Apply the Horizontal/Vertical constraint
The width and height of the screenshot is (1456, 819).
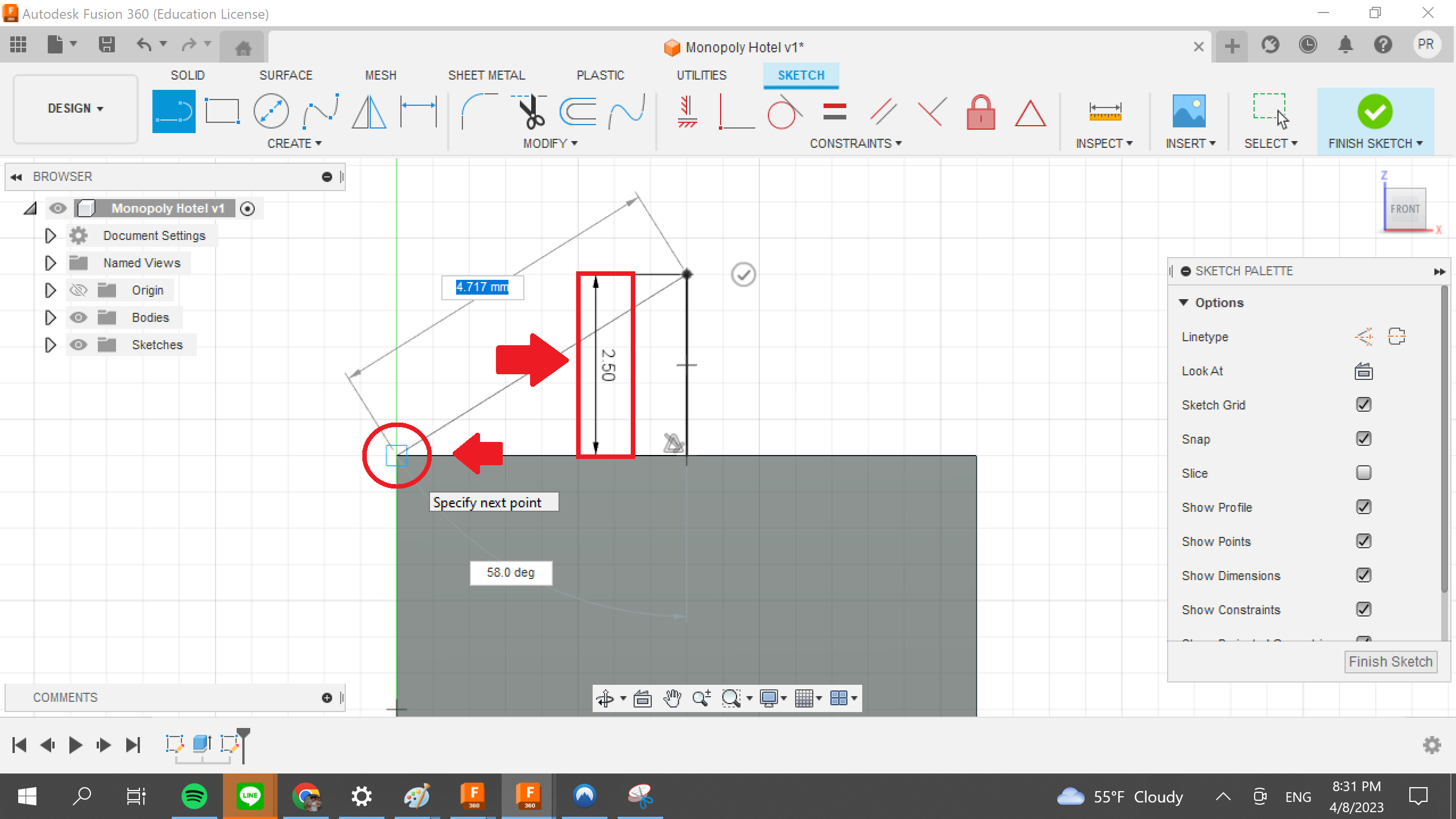point(687,111)
